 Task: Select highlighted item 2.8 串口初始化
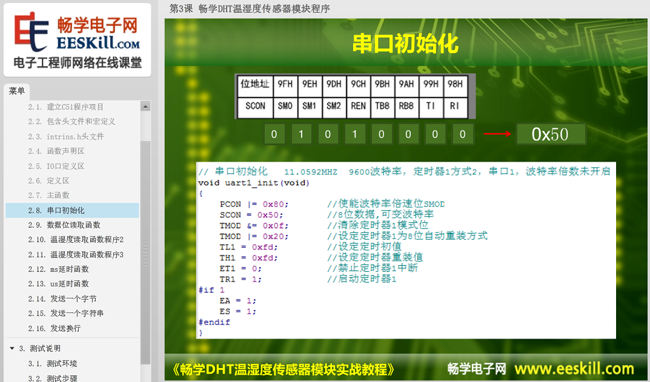pos(72,210)
